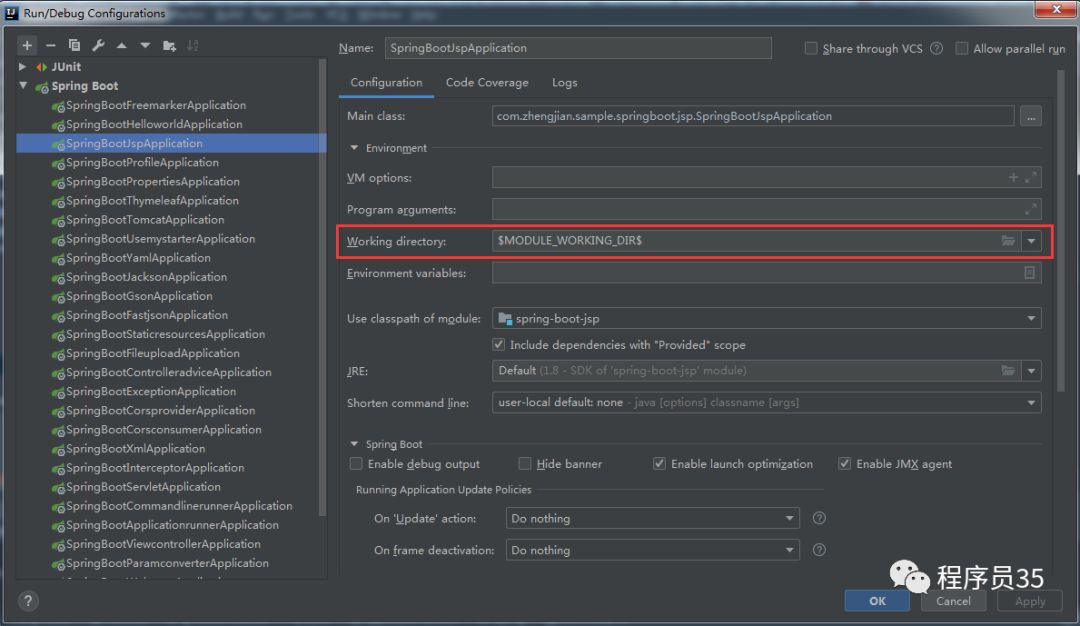Move configuration down with arrow icon
Viewport: 1080px width, 626px height.
click(145, 45)
